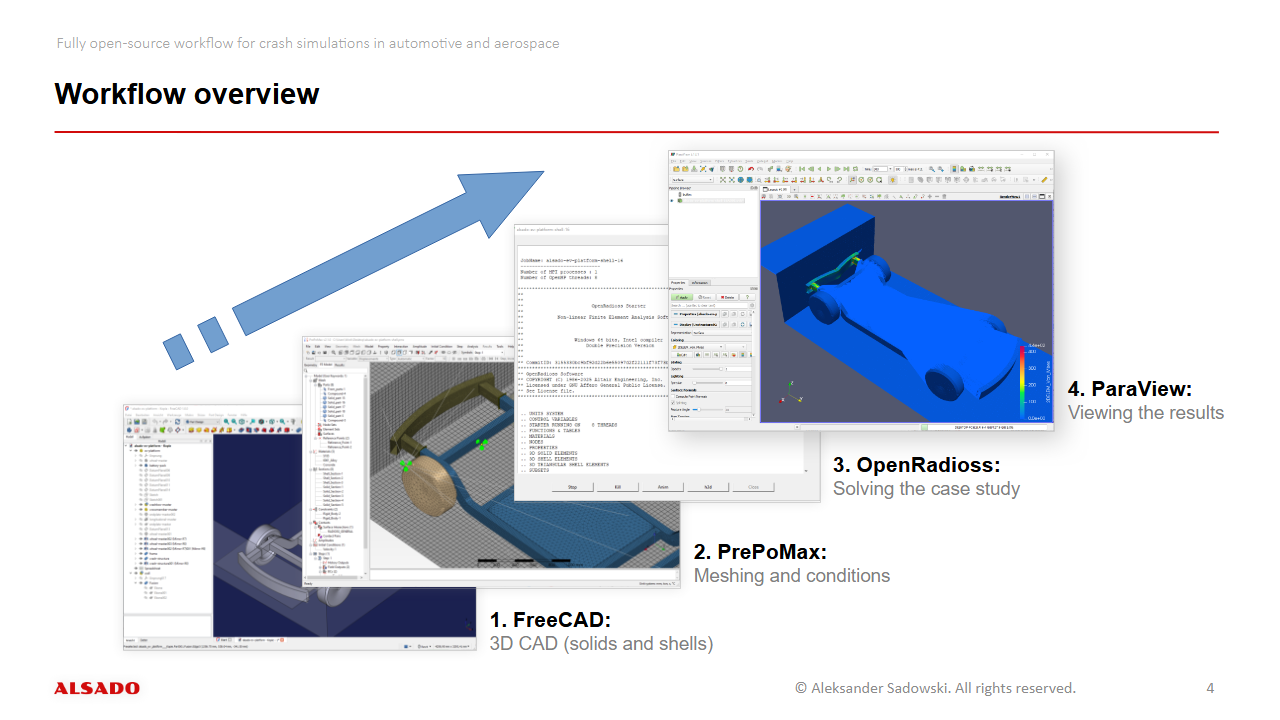Click the ParaView logo in its title bar
1280x720 pixels.
[x=674, y=155]
